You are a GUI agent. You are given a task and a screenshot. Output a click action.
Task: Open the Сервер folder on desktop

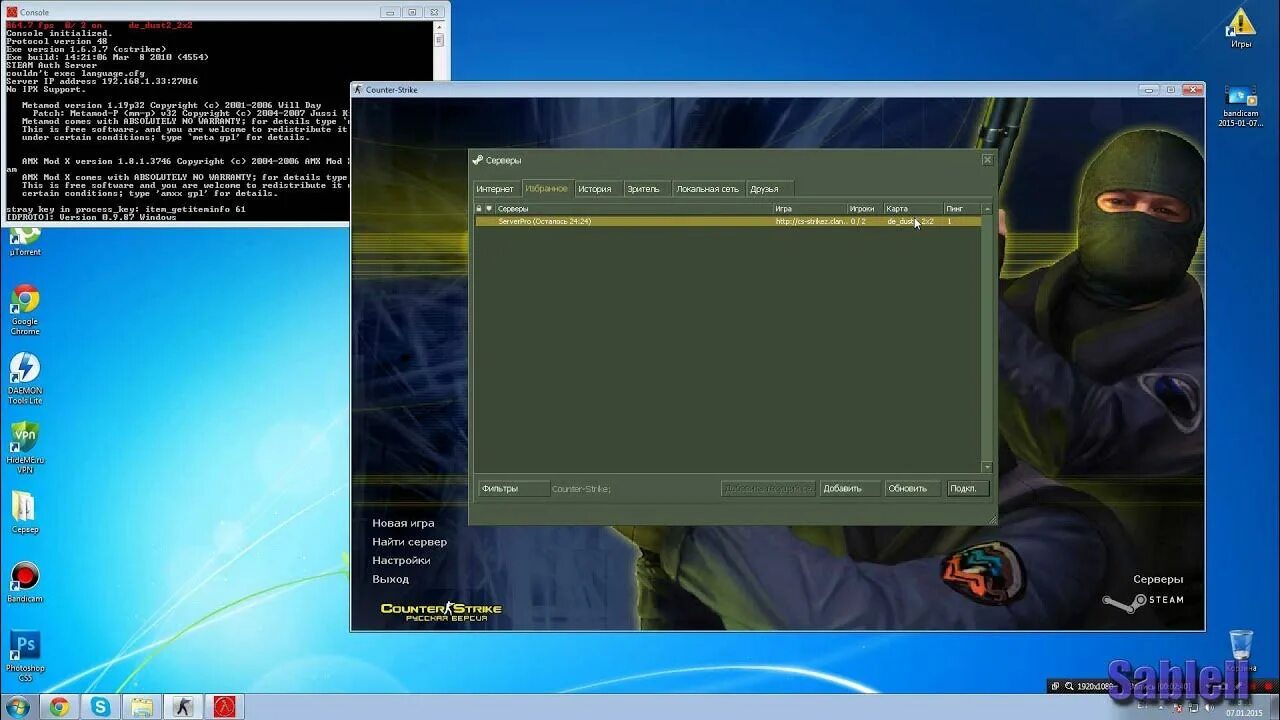[25, 512]
